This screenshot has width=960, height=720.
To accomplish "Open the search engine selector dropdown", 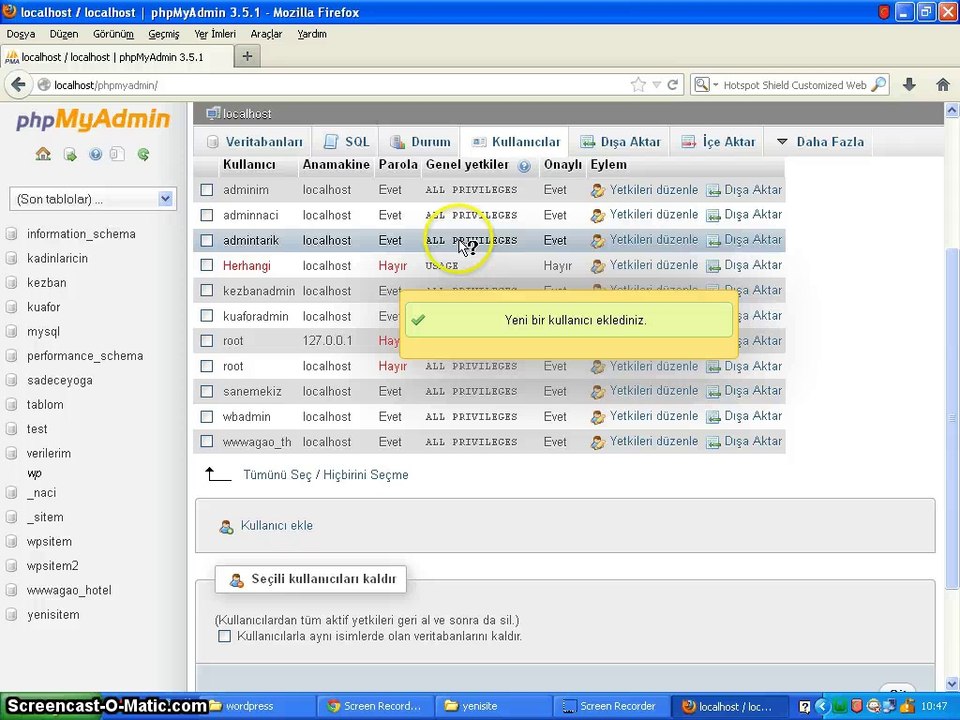I will (x=706, y=84).
